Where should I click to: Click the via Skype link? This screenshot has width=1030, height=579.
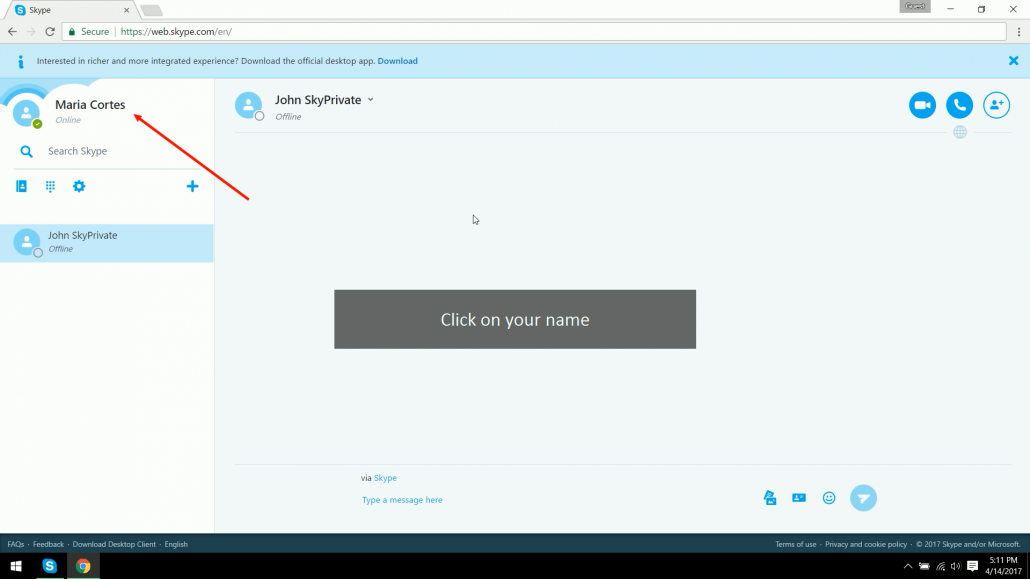(x=385, y=478)
